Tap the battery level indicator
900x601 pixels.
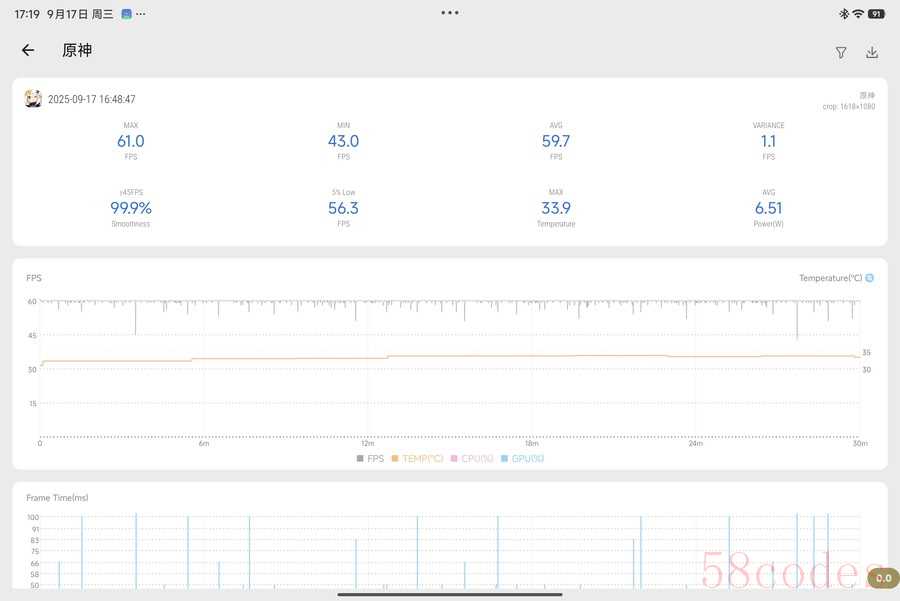click(x=876, y=14)
